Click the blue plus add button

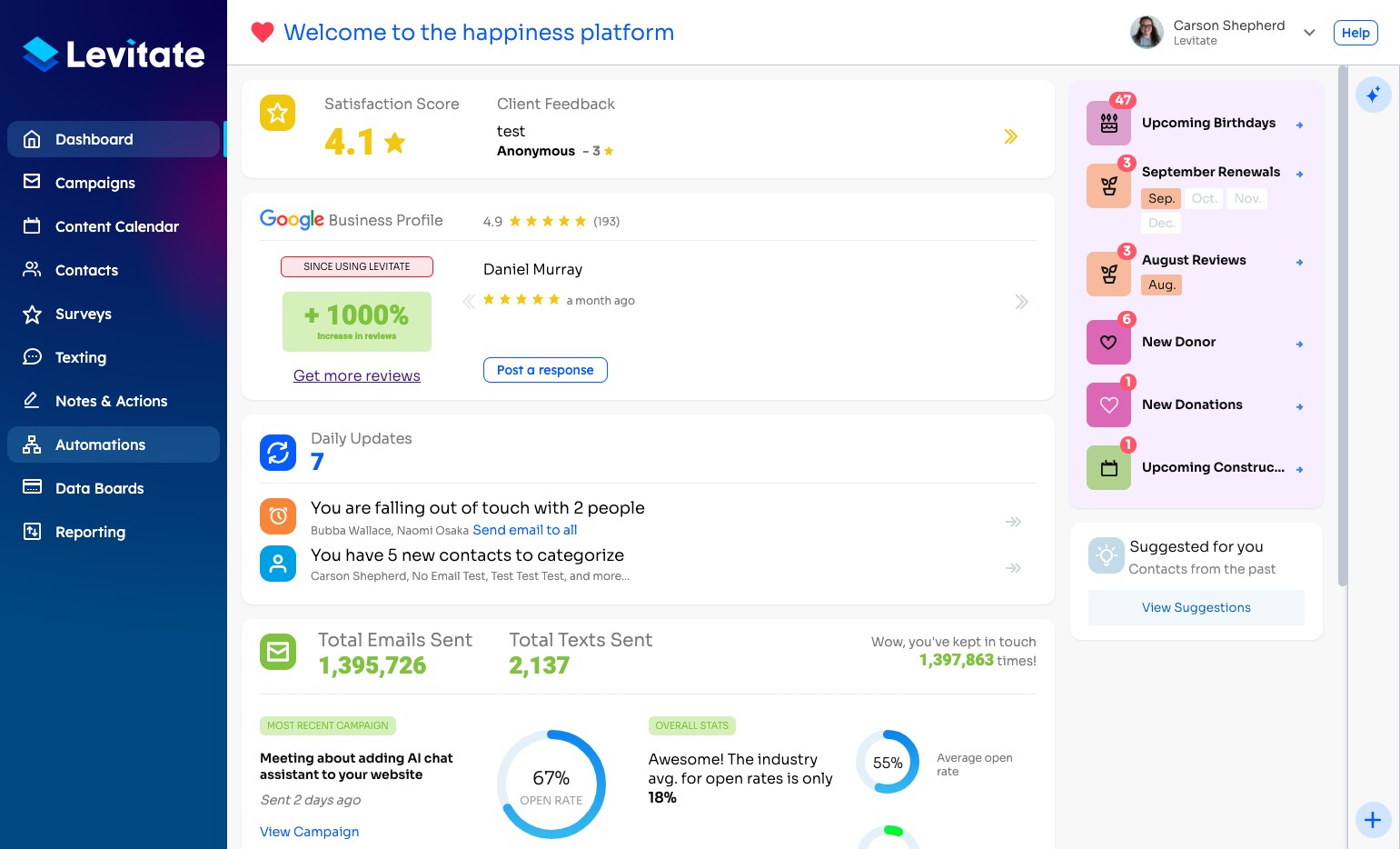(x=1373, y=820)
